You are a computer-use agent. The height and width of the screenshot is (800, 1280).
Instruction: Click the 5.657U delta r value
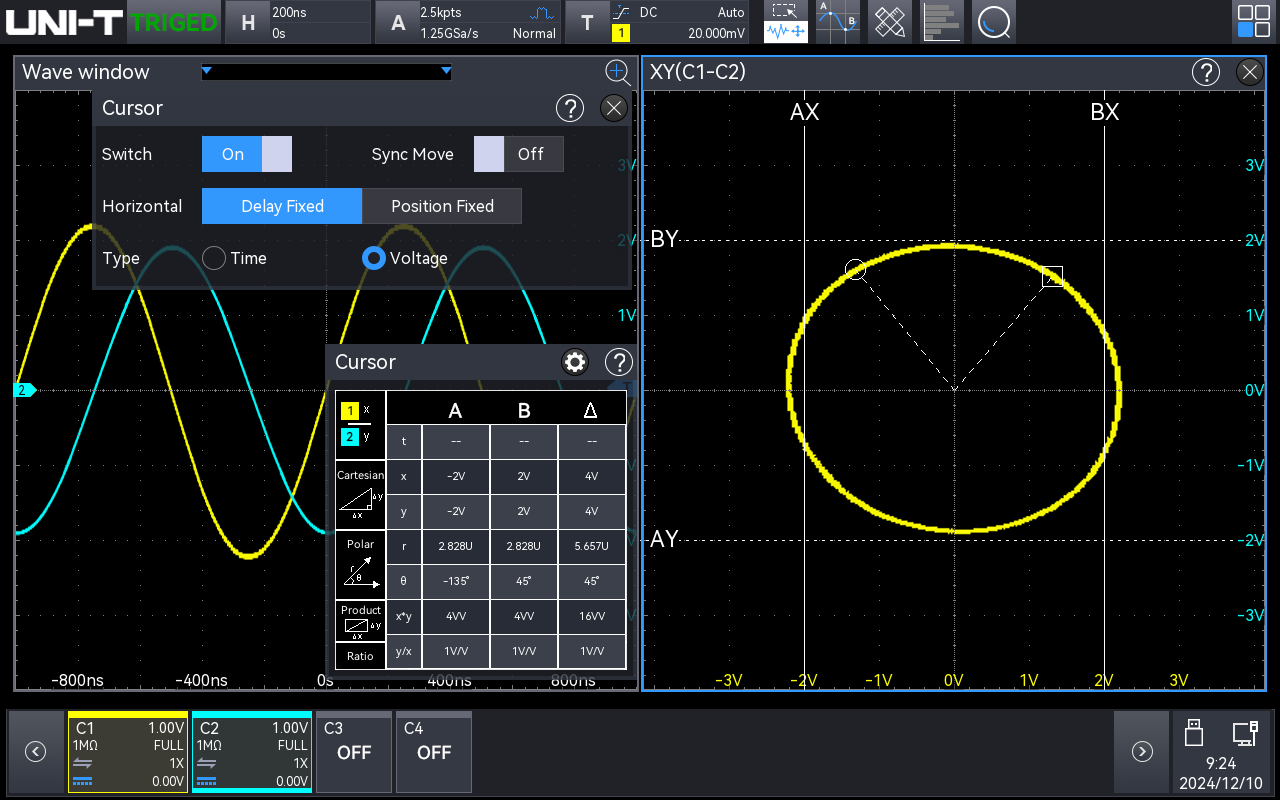pyautogui.click(x=592, y=546)
